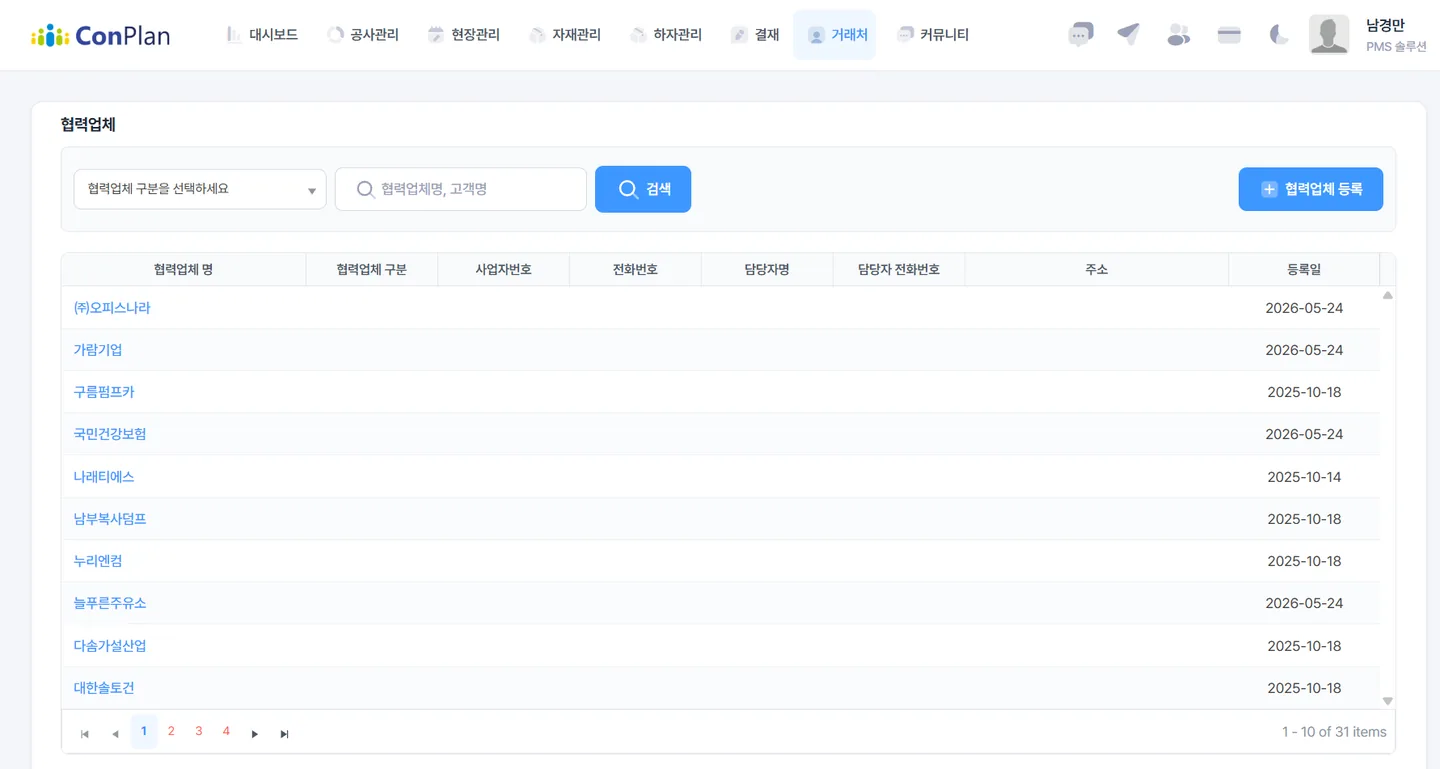
Task: Open the 국민건강보험 vendor link
Action: [110, 434]
